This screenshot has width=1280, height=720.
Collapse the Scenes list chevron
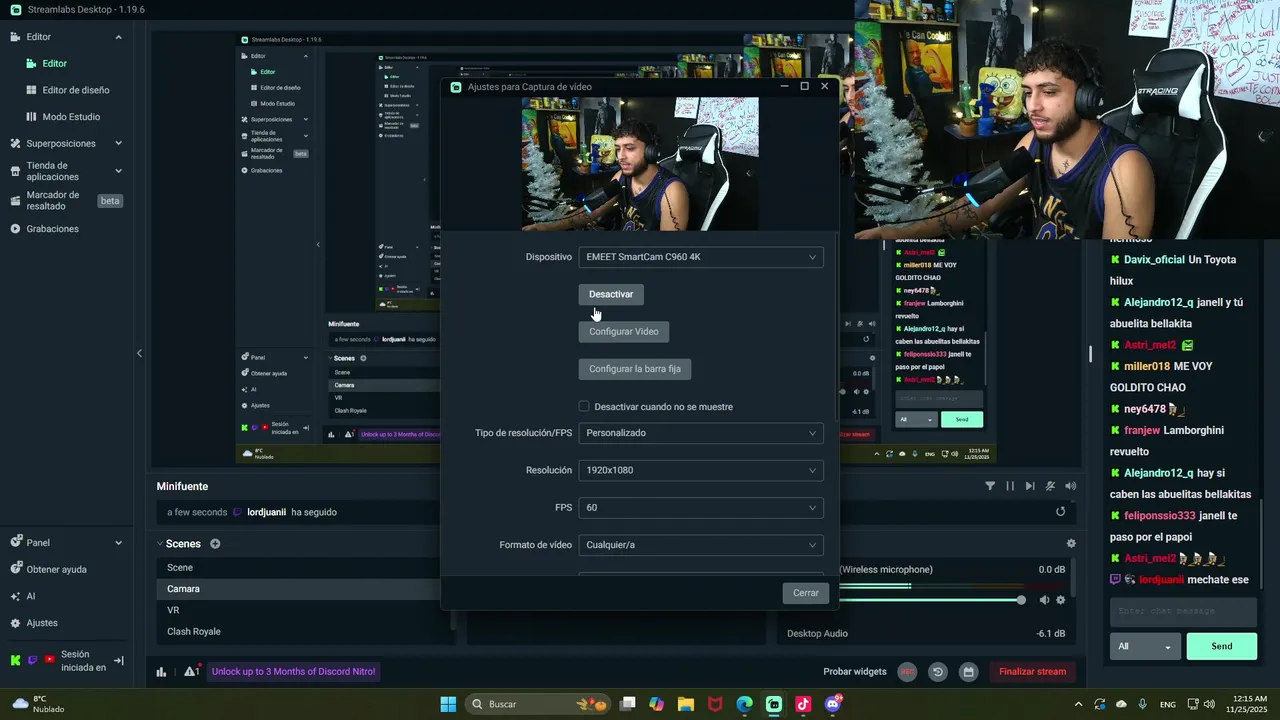click(x=159, y=544)
